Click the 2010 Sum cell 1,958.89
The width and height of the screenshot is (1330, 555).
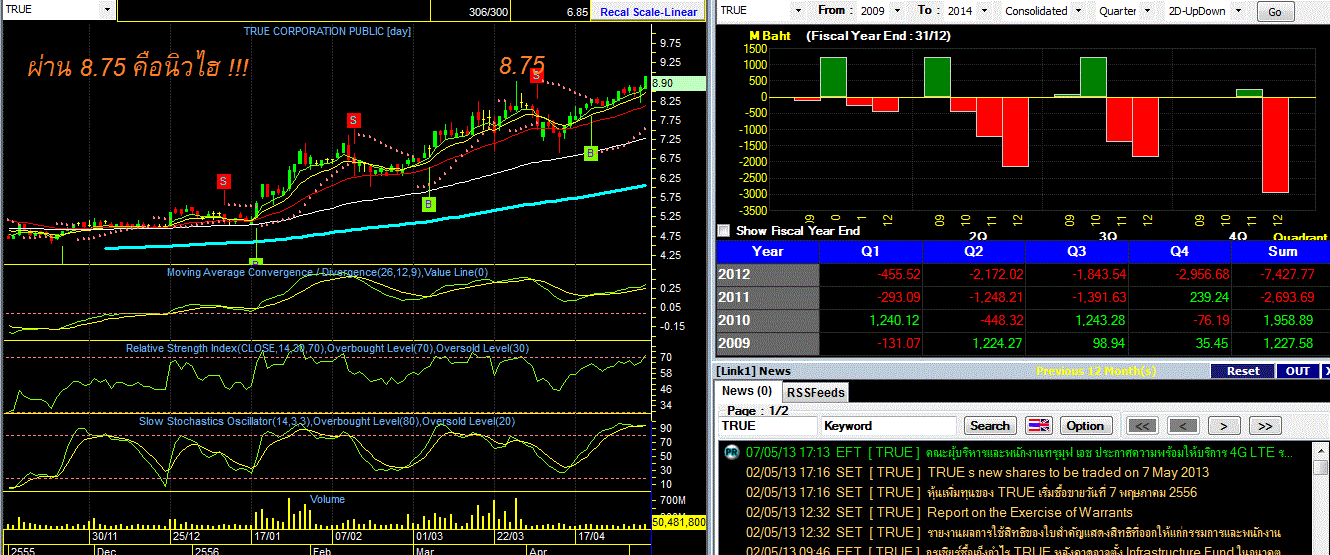click(1281, 320)
